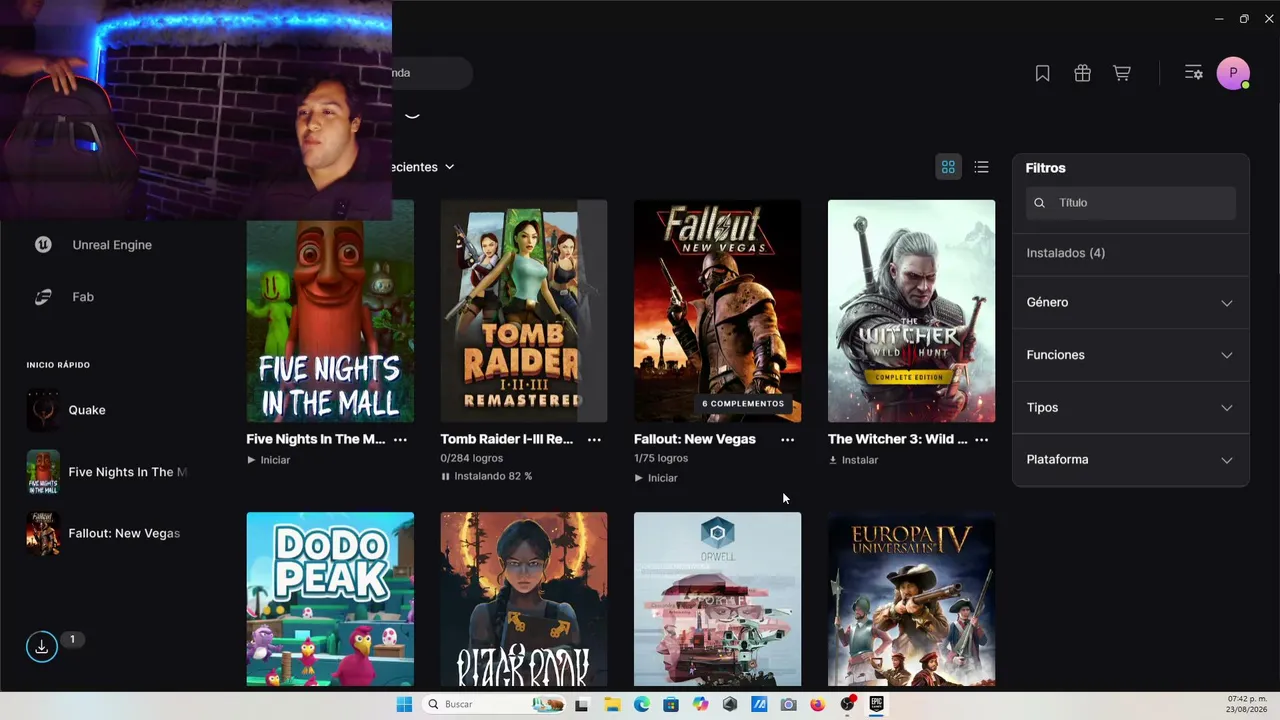1280x720 pixels.
Task: Open OBS Studio from the taskbar
Action: (847, 704)
